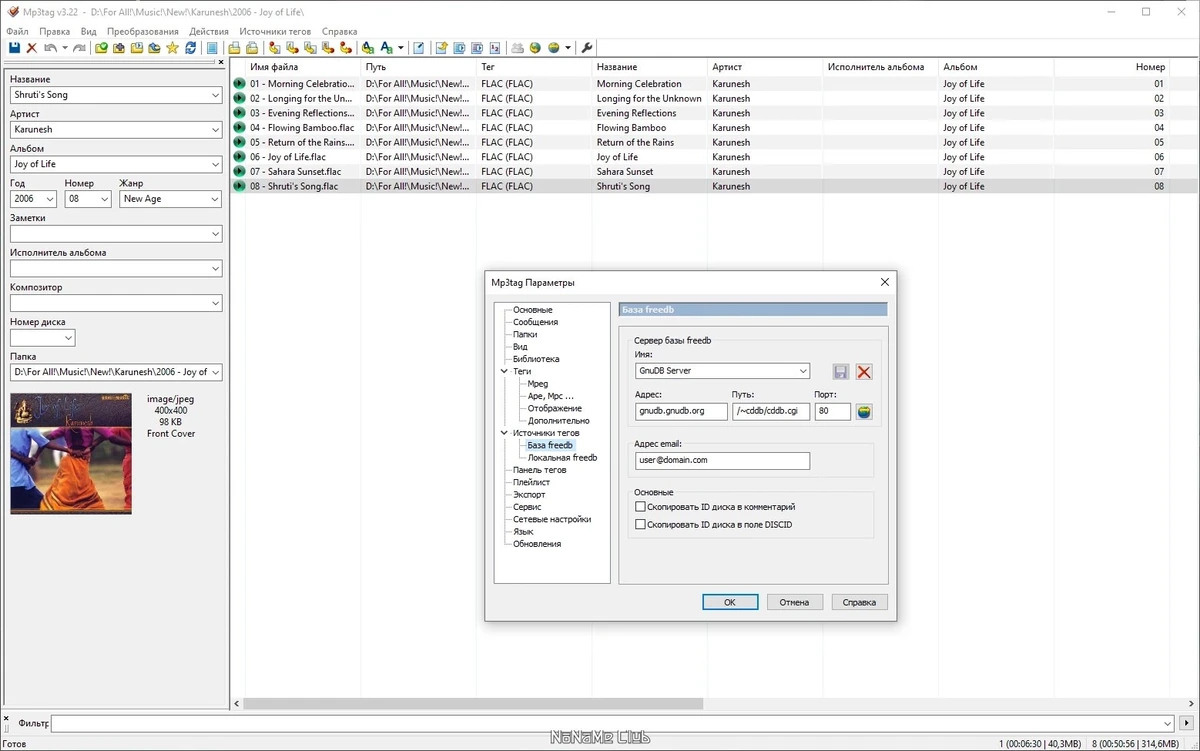Enable copying disc ID to DISCID field
Image resolution: width=1200 pixels, height=751 pixels.
click(x=641, y=524)
